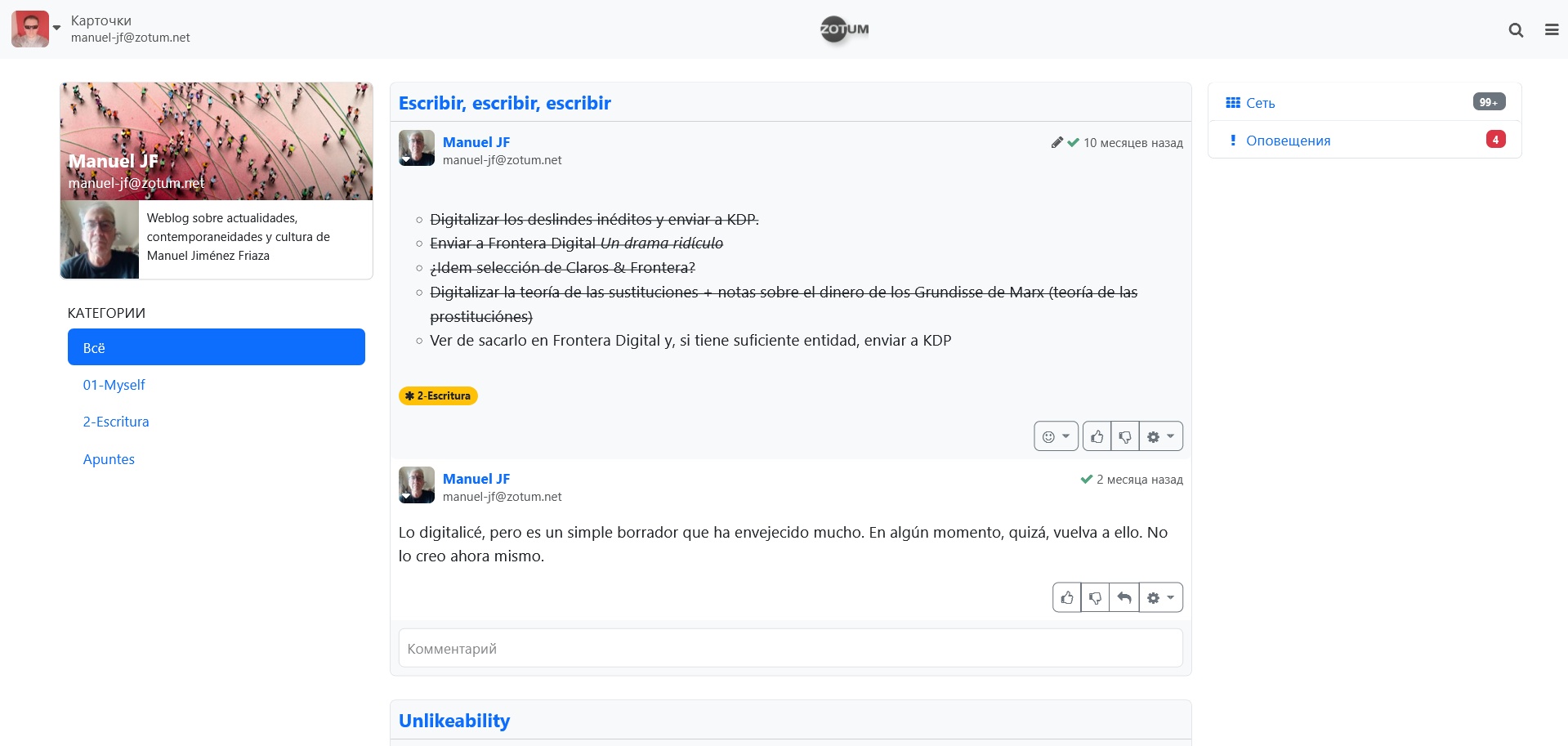1568x746 pixels.
Task: Click the yellow 2-Escritura tag badge
Action: pyautogui.click(x=438, y=395)
